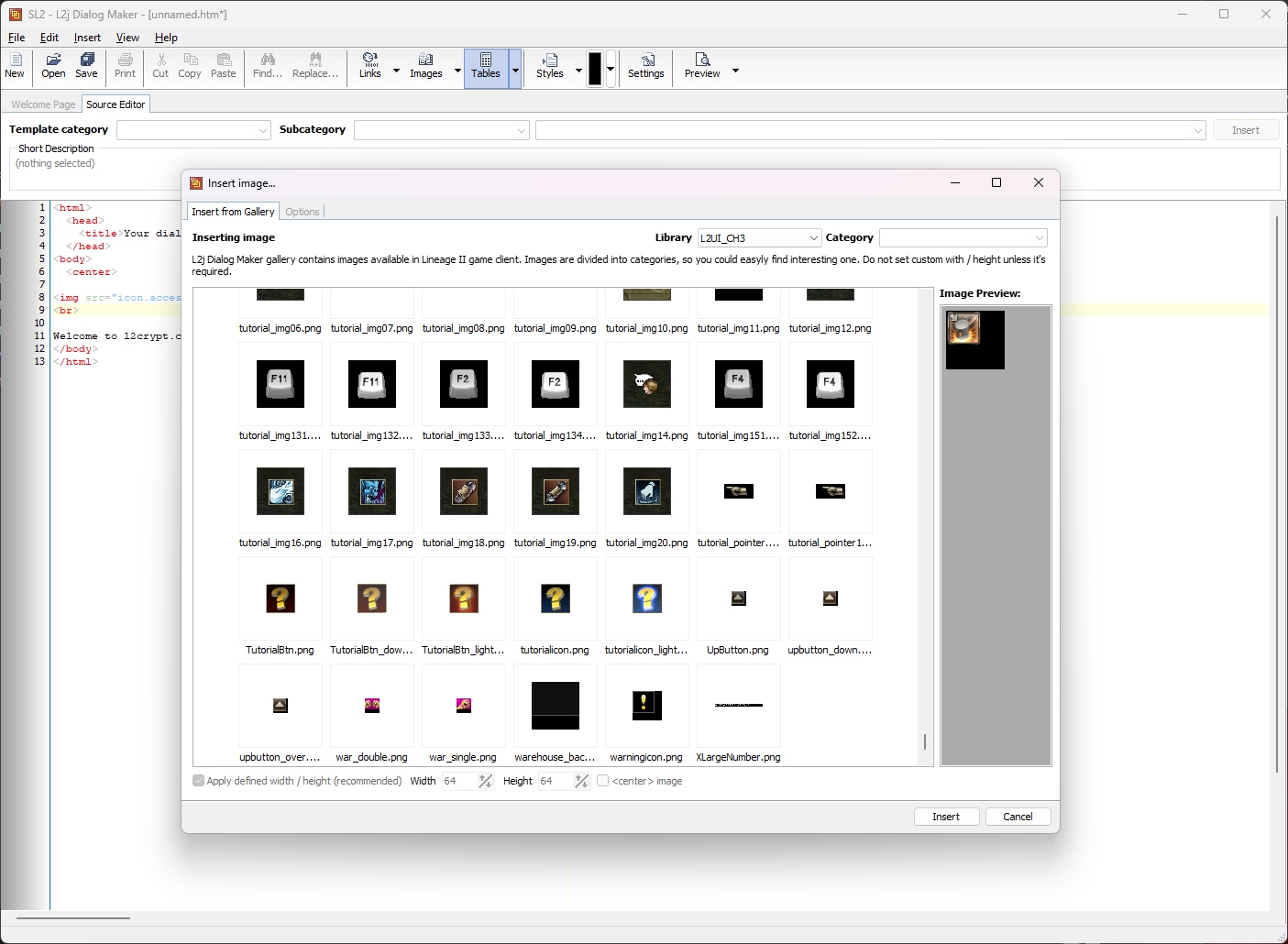
Task: Switch to the Options tab
Action: pyautogui.click(x=303, y=211)
